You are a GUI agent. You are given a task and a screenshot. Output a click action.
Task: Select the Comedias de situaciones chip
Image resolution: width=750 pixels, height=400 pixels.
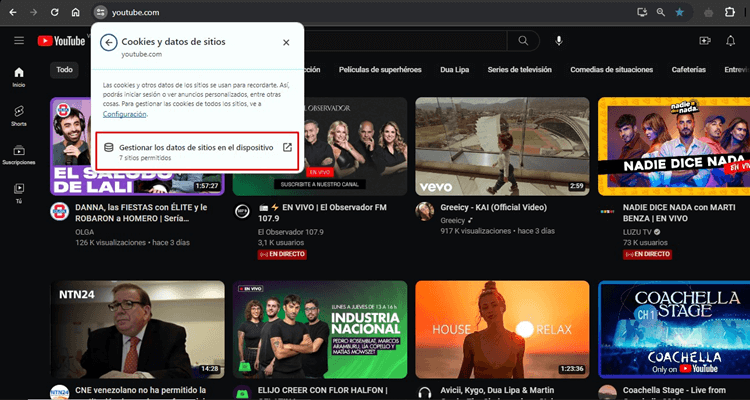pyautogui.click(x=611, y=70)
